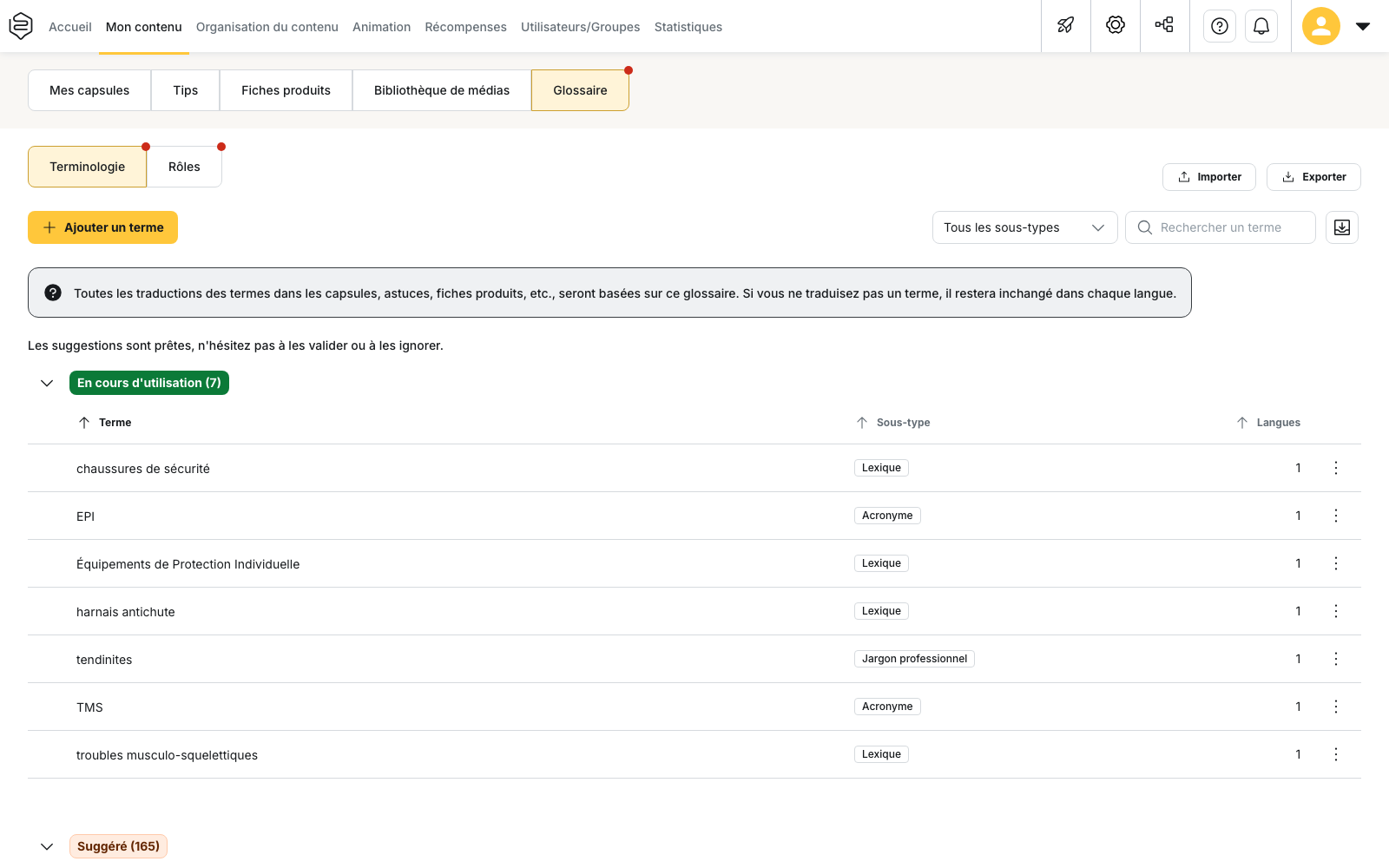Switch to the Tips tab
Image resolution: width=1389 pixels, height=868 pixels.
point(186,90)
